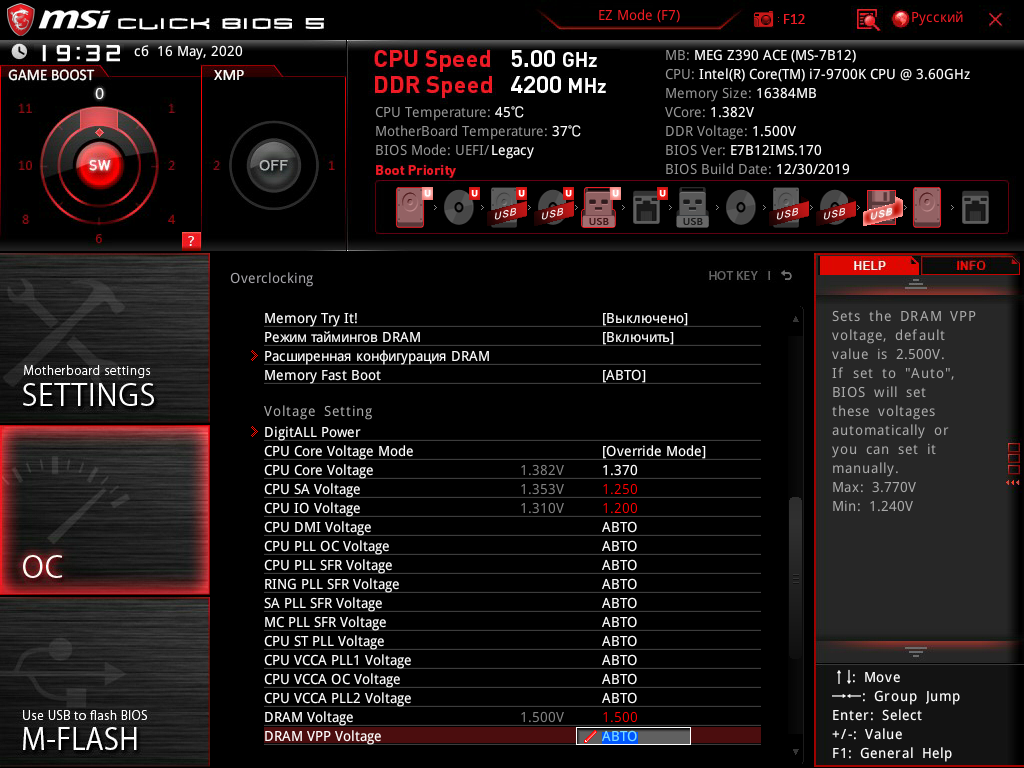Viewport: 1024px width, 768px height.
Task: Set Game Boost dial to stage 10
Action: click(x=25, y=165)
